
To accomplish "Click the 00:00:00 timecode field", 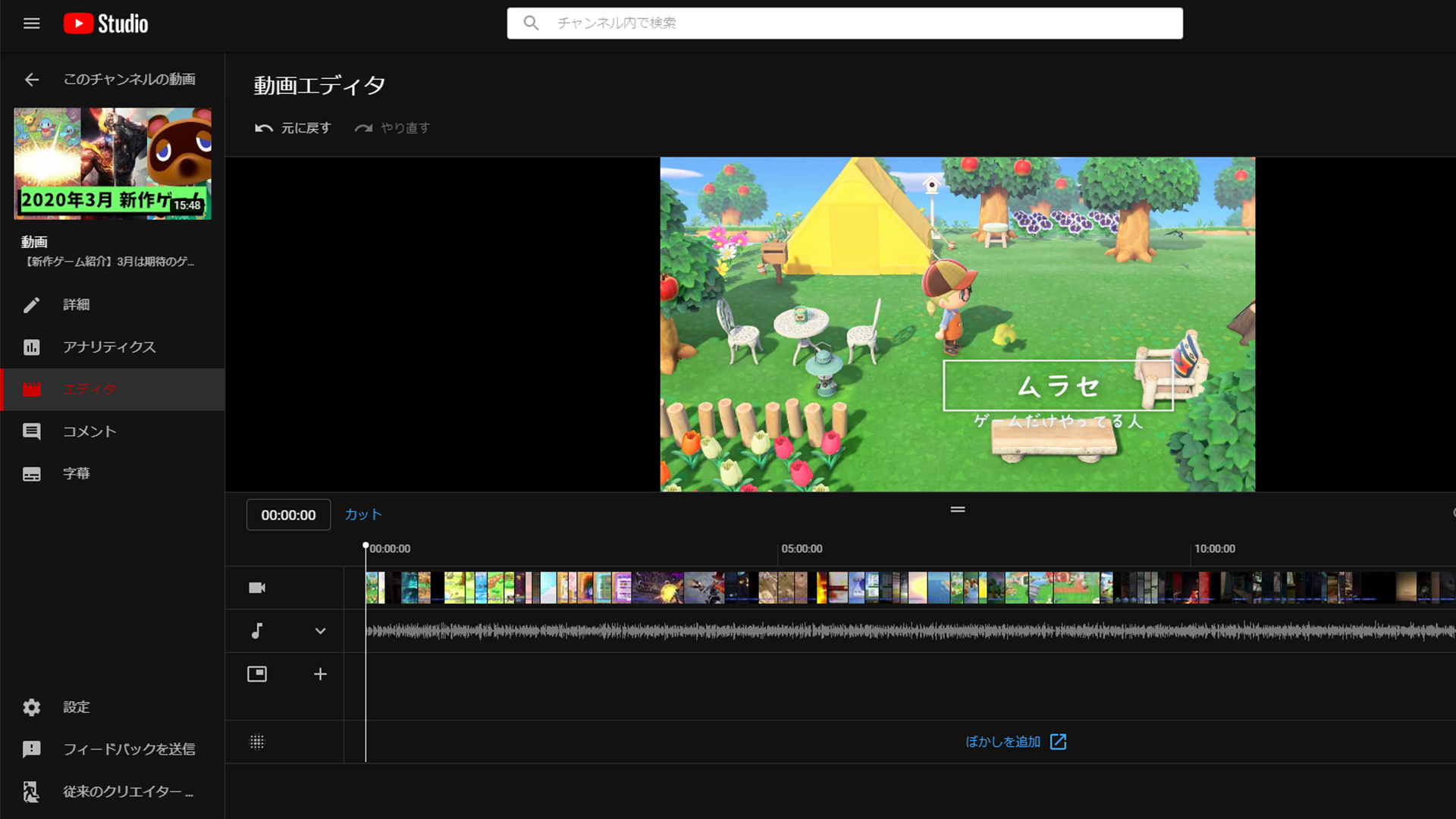I will point(288,515).
